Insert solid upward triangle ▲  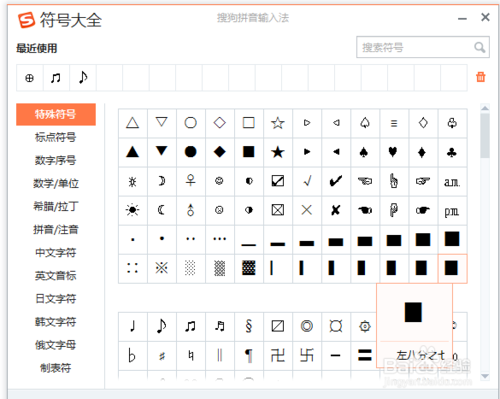click(133, 152)
